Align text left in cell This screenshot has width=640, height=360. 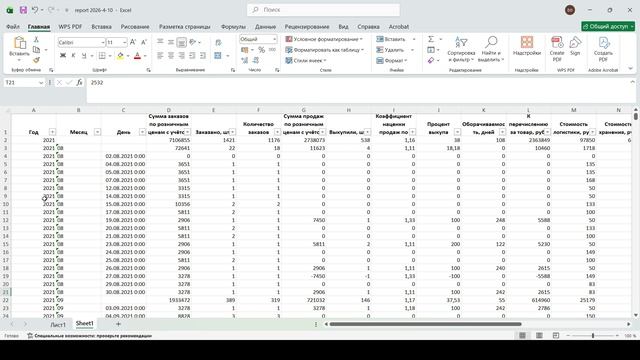[x=160, y=56]
